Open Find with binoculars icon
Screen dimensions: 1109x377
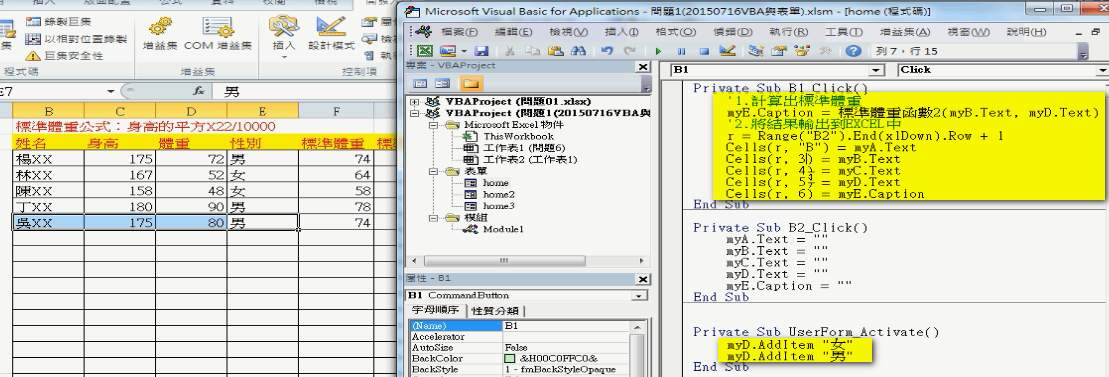578,51
